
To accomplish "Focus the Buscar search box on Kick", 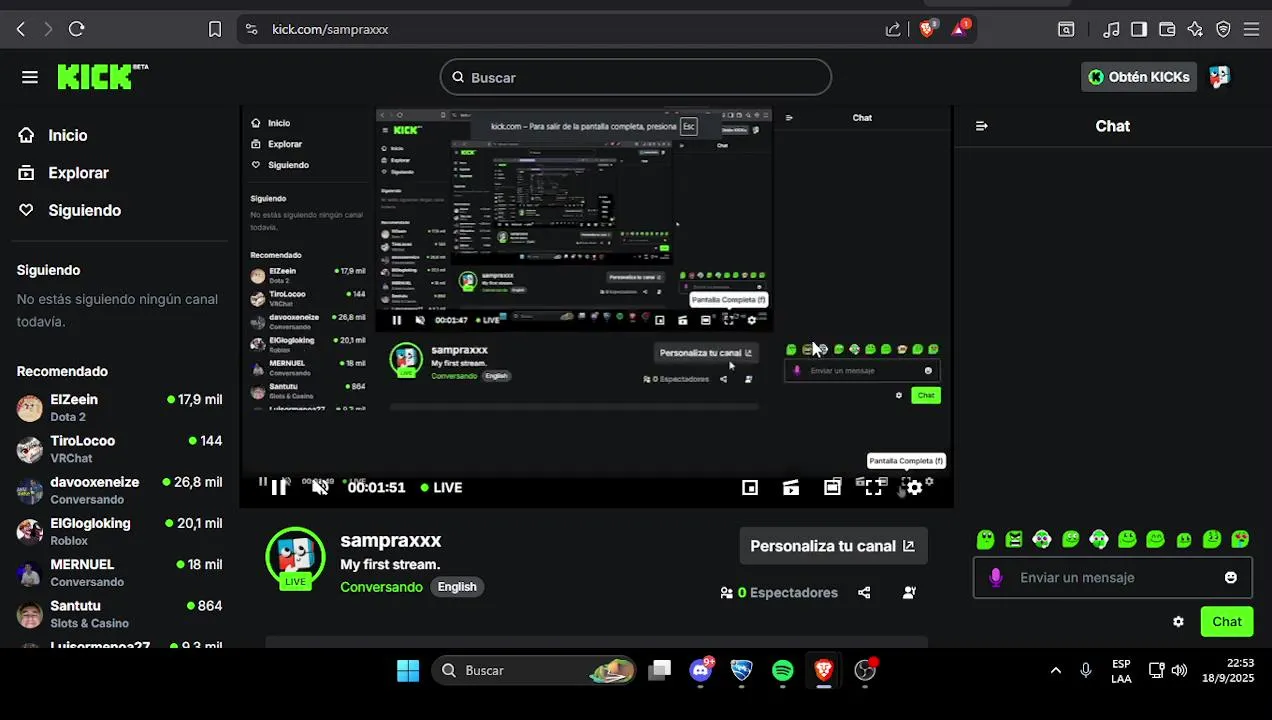I will (x=635, y=77).
